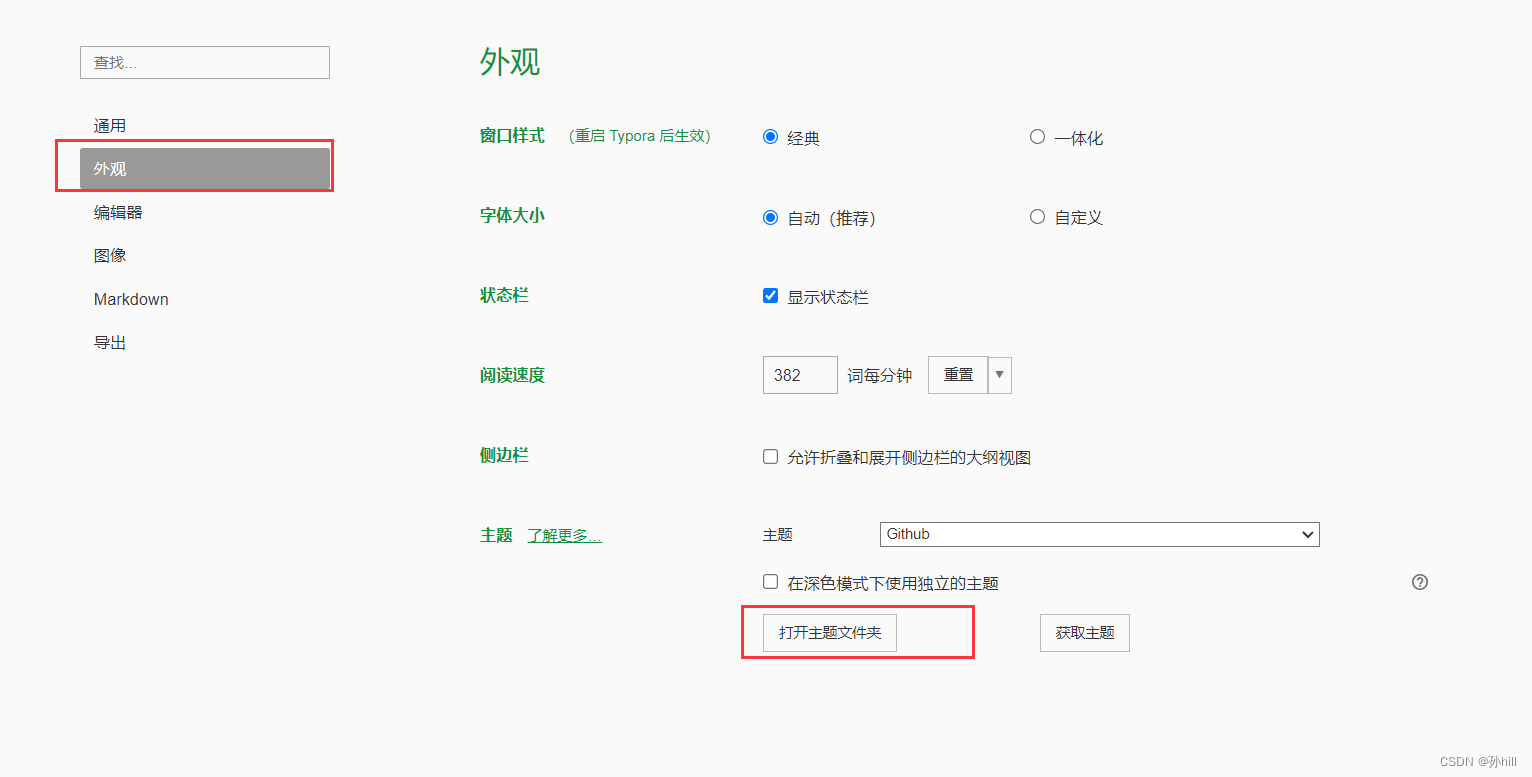Enable 允许折叠和展开侧边栏的大纲视图 checkbox
This screenshot has width=1532, height=777.
[x=770, y=457]
